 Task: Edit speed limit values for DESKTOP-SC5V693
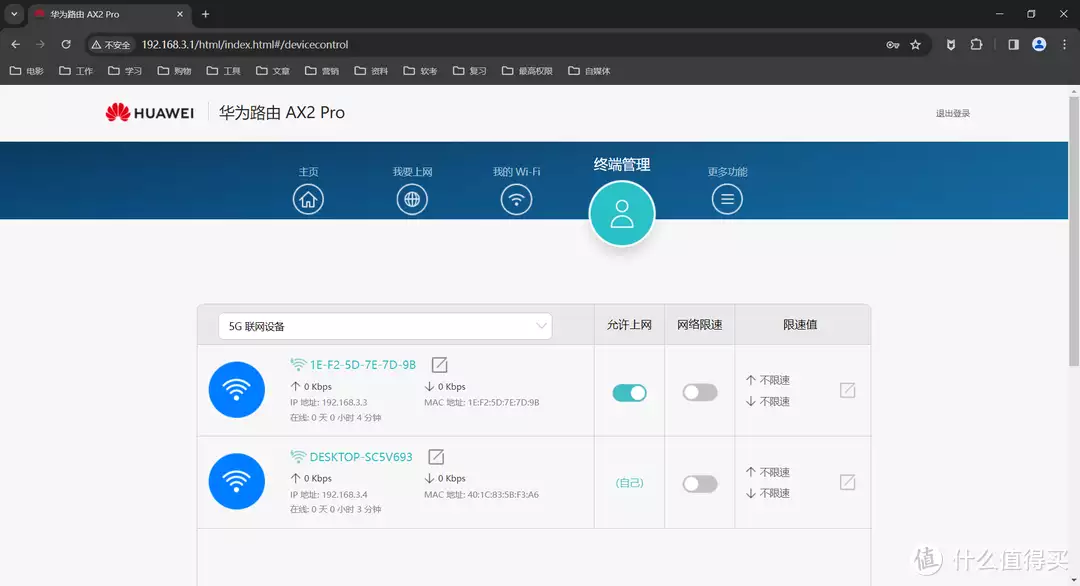tap(847, 482)
